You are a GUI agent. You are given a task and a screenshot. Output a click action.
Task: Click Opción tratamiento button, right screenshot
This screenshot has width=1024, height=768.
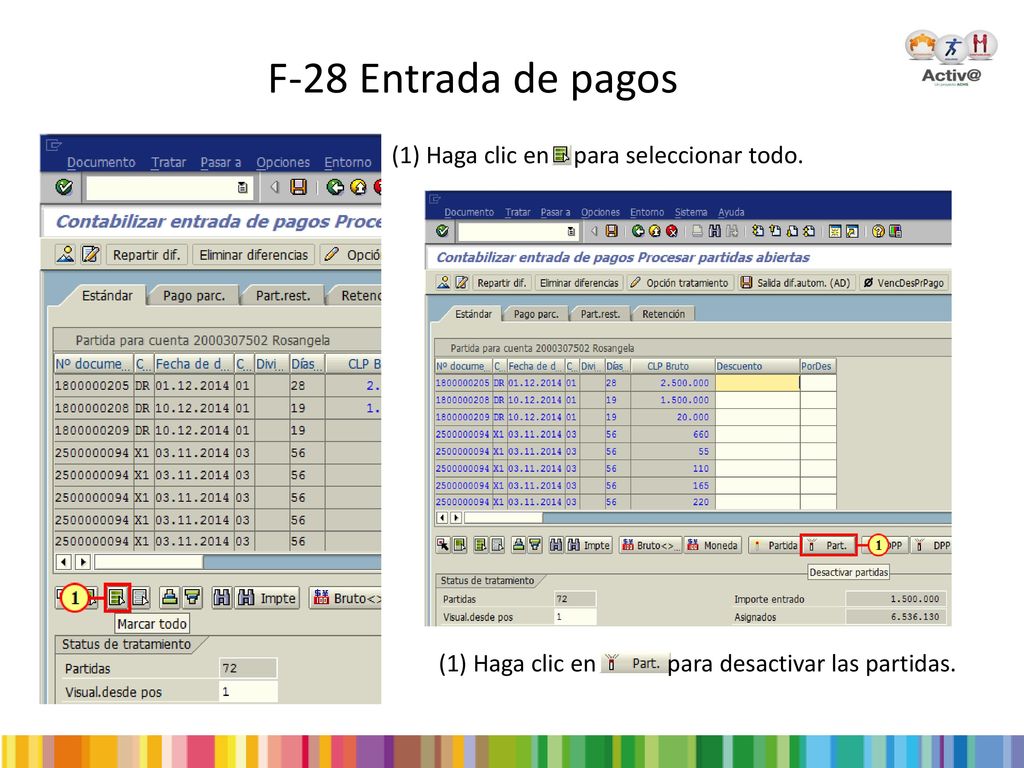coord(680,283)
